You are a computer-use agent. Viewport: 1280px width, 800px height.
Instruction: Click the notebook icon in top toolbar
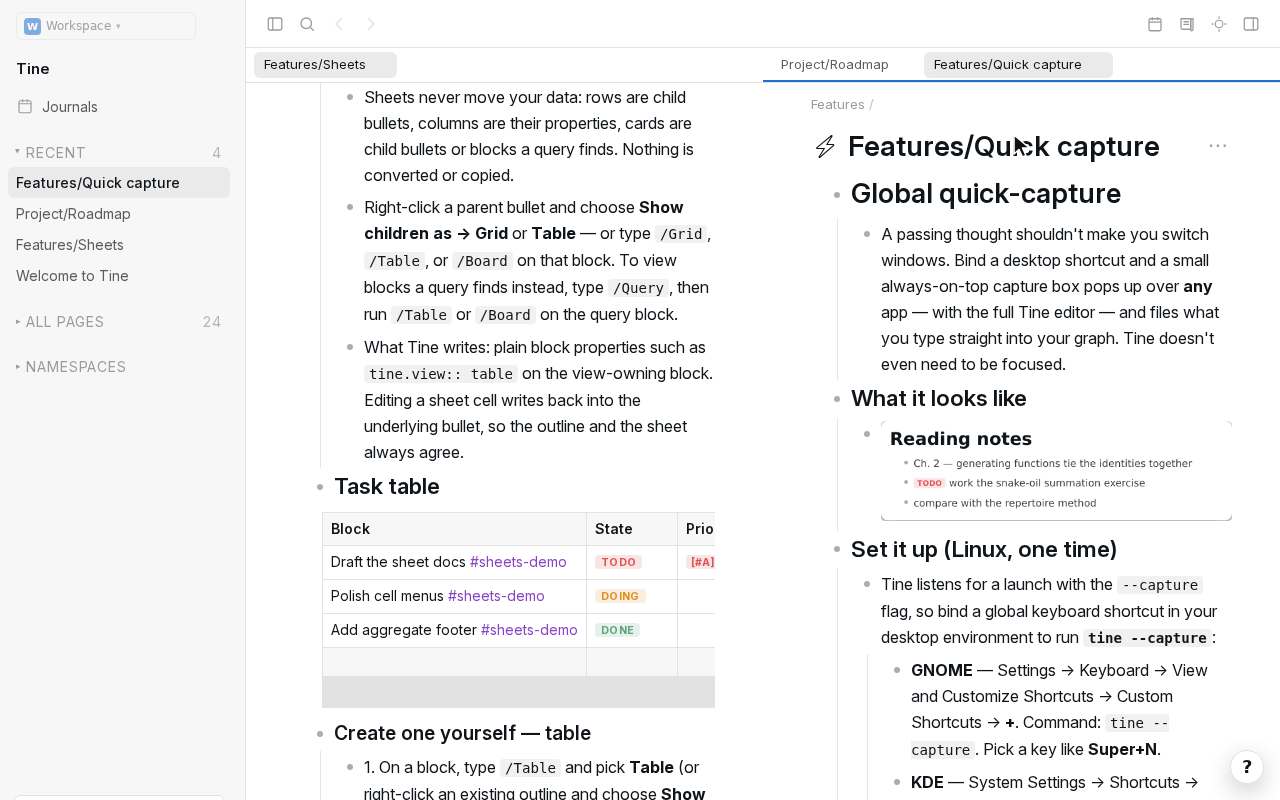(x=1187, y=24)
